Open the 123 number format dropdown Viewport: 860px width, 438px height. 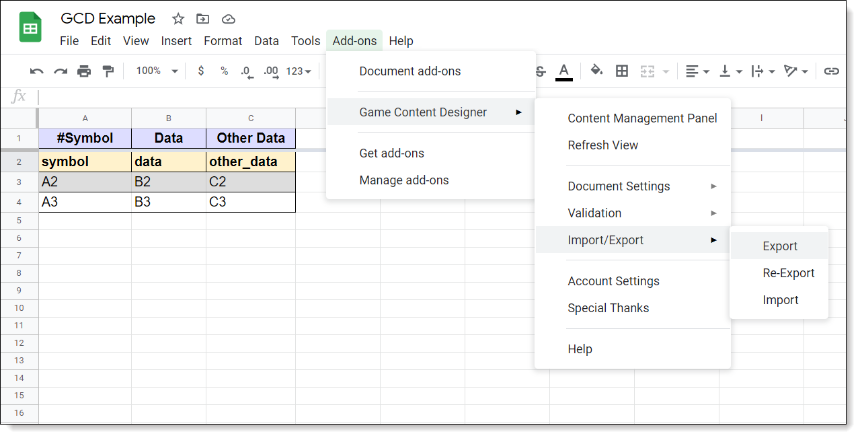298,71
